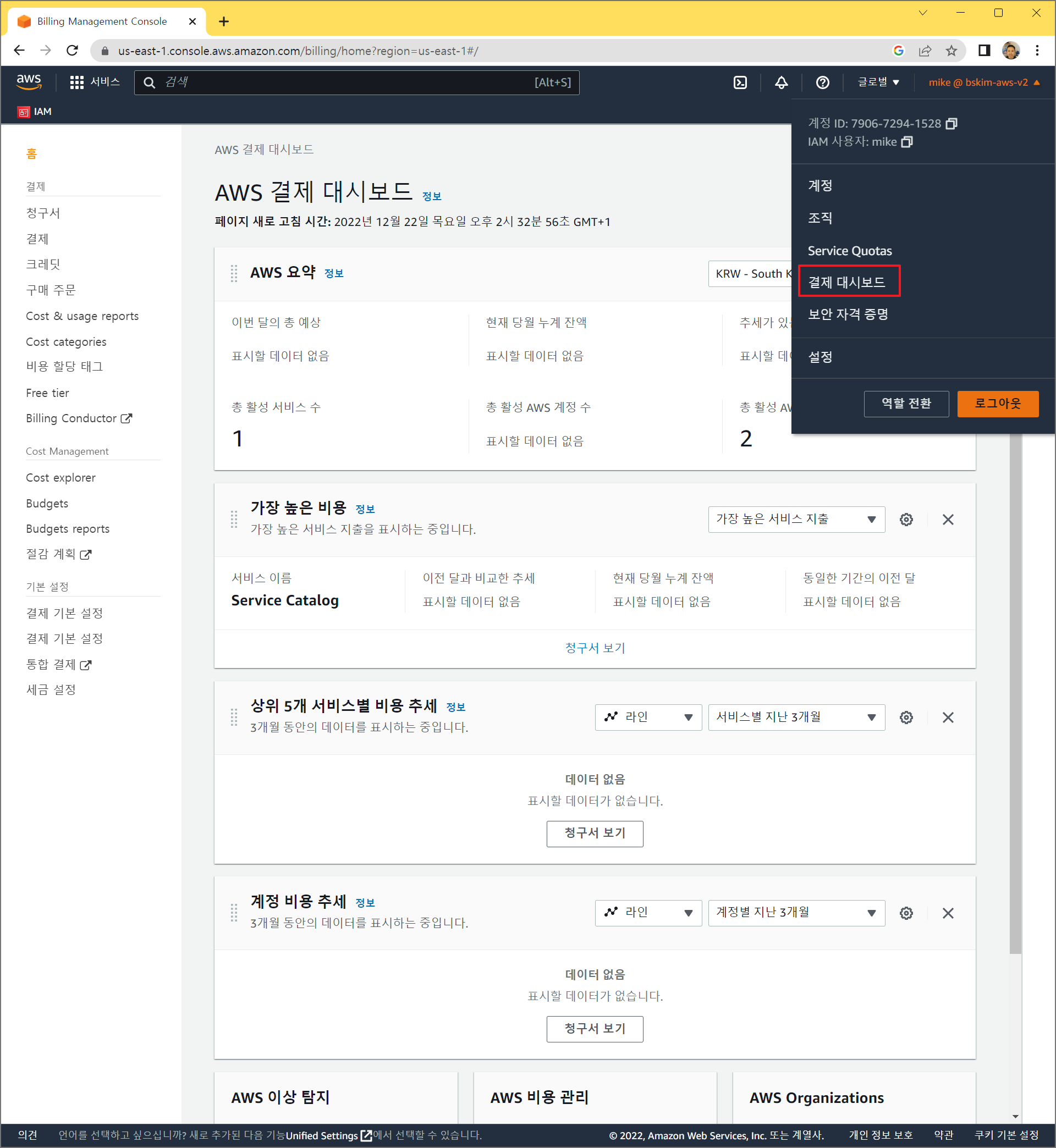Click the 역할 전환 button
This screenshot has height=1148, width=1056.
(906, 403)
